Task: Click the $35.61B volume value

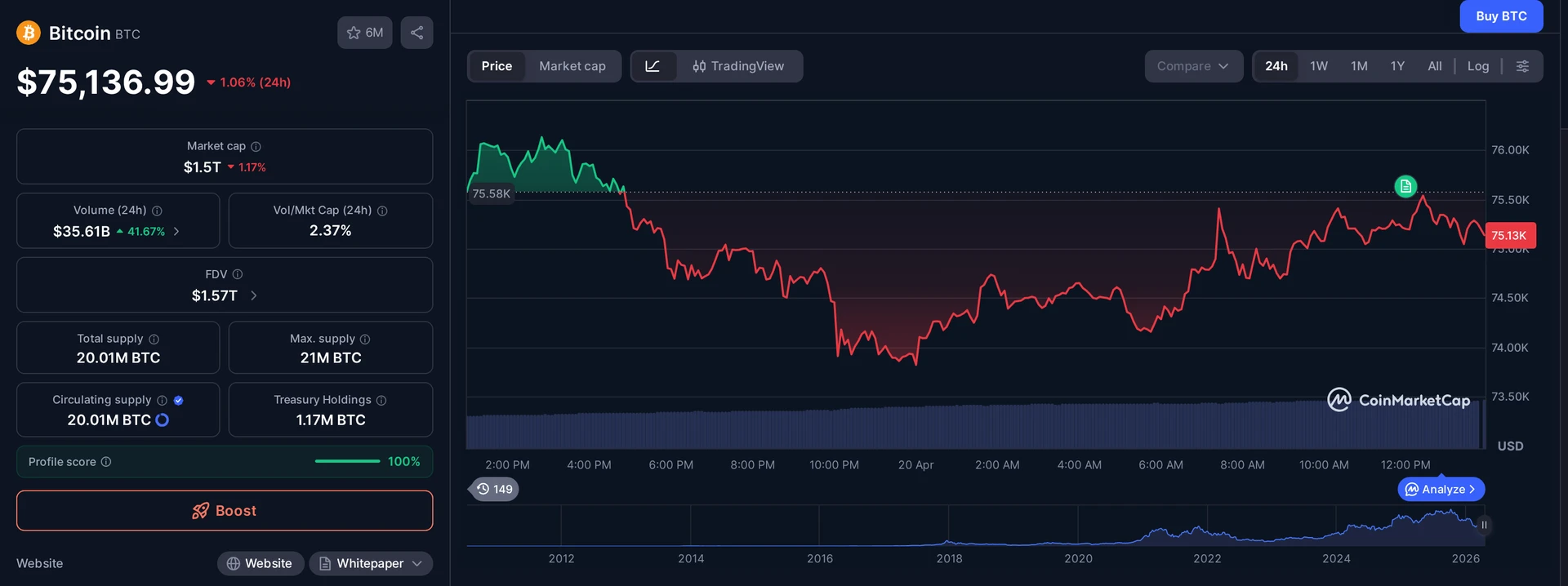Action: click(x=81, y=232)
